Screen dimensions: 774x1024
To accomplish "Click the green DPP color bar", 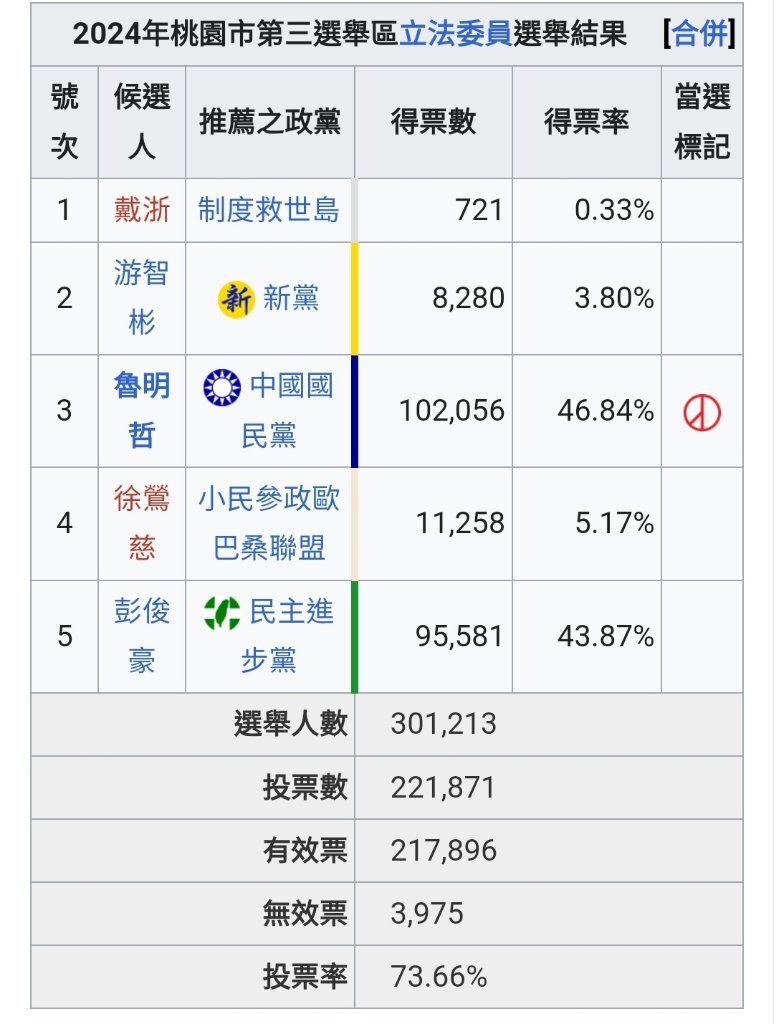I will coord(355,637).
